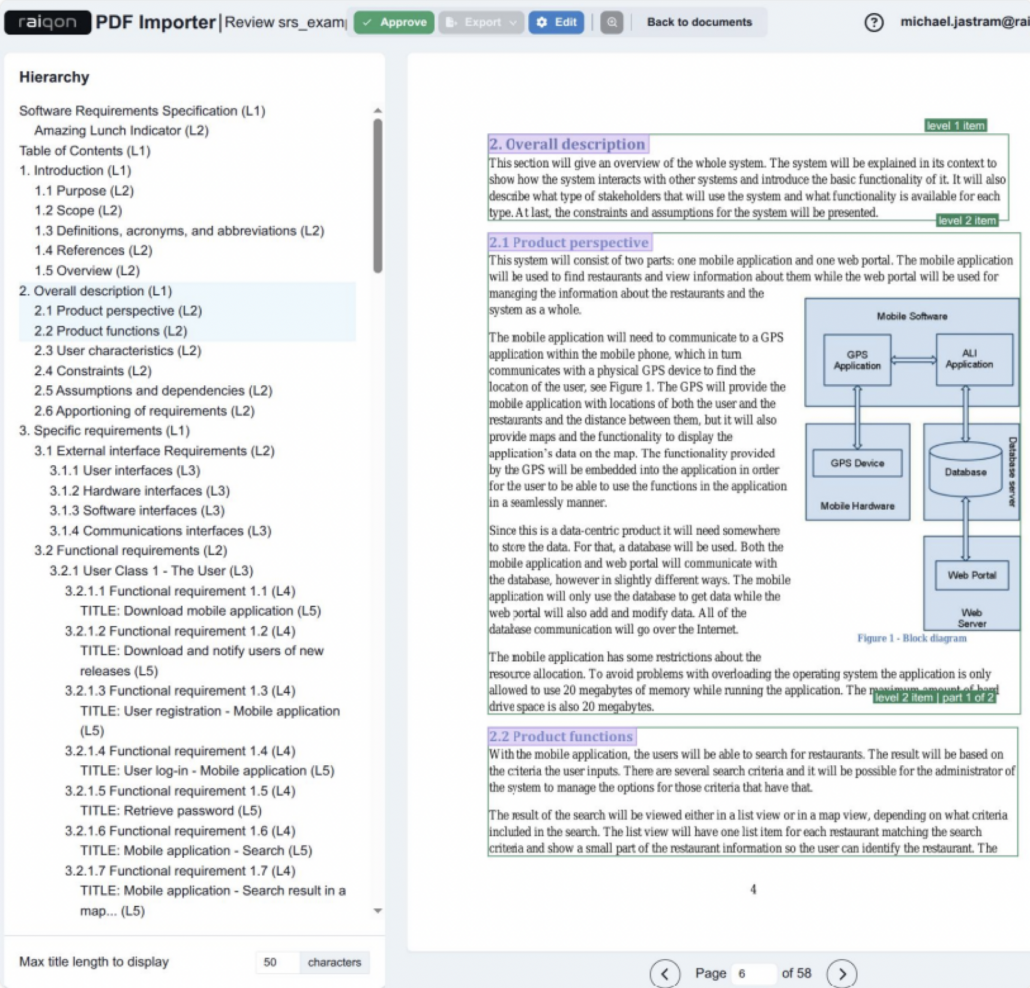The height and width of the screenshot is (988, 1030).
Task: Click the gear icon on the Edit button
Action: [542, 22]
